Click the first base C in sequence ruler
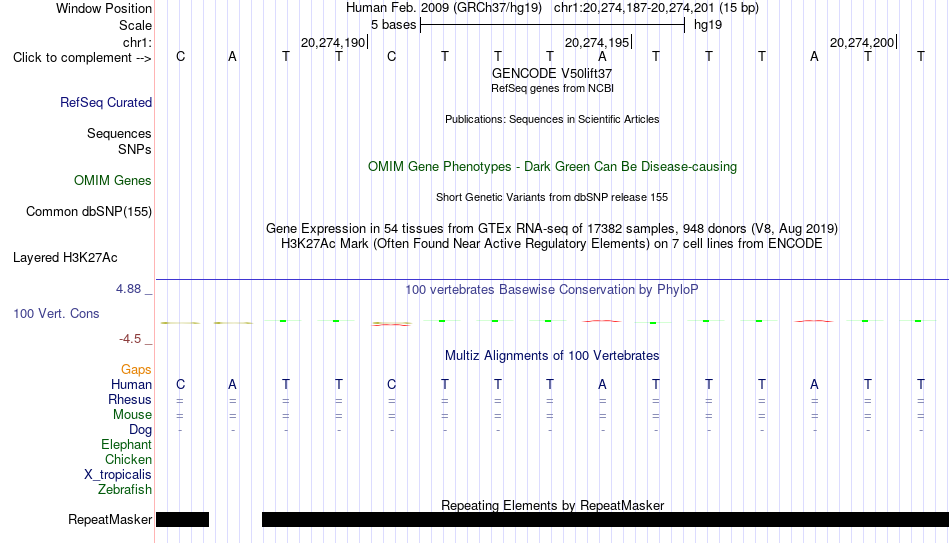This screenshot has width=950, height=543. (181, 57)
